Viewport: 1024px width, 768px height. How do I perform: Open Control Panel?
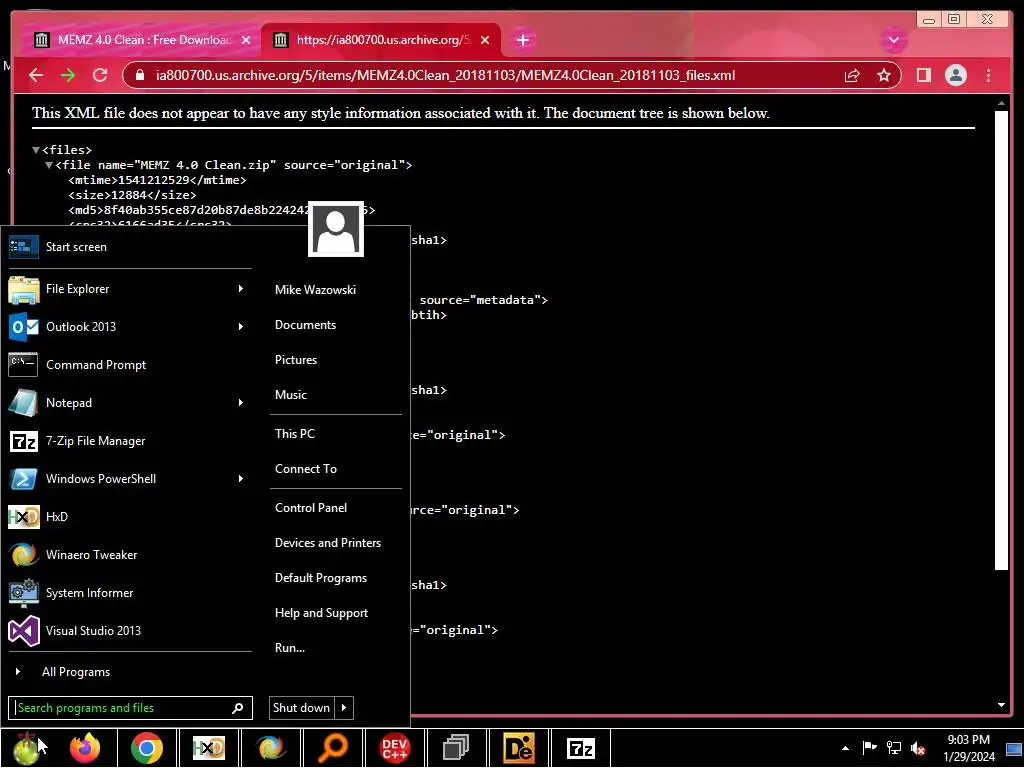point(311,507)
